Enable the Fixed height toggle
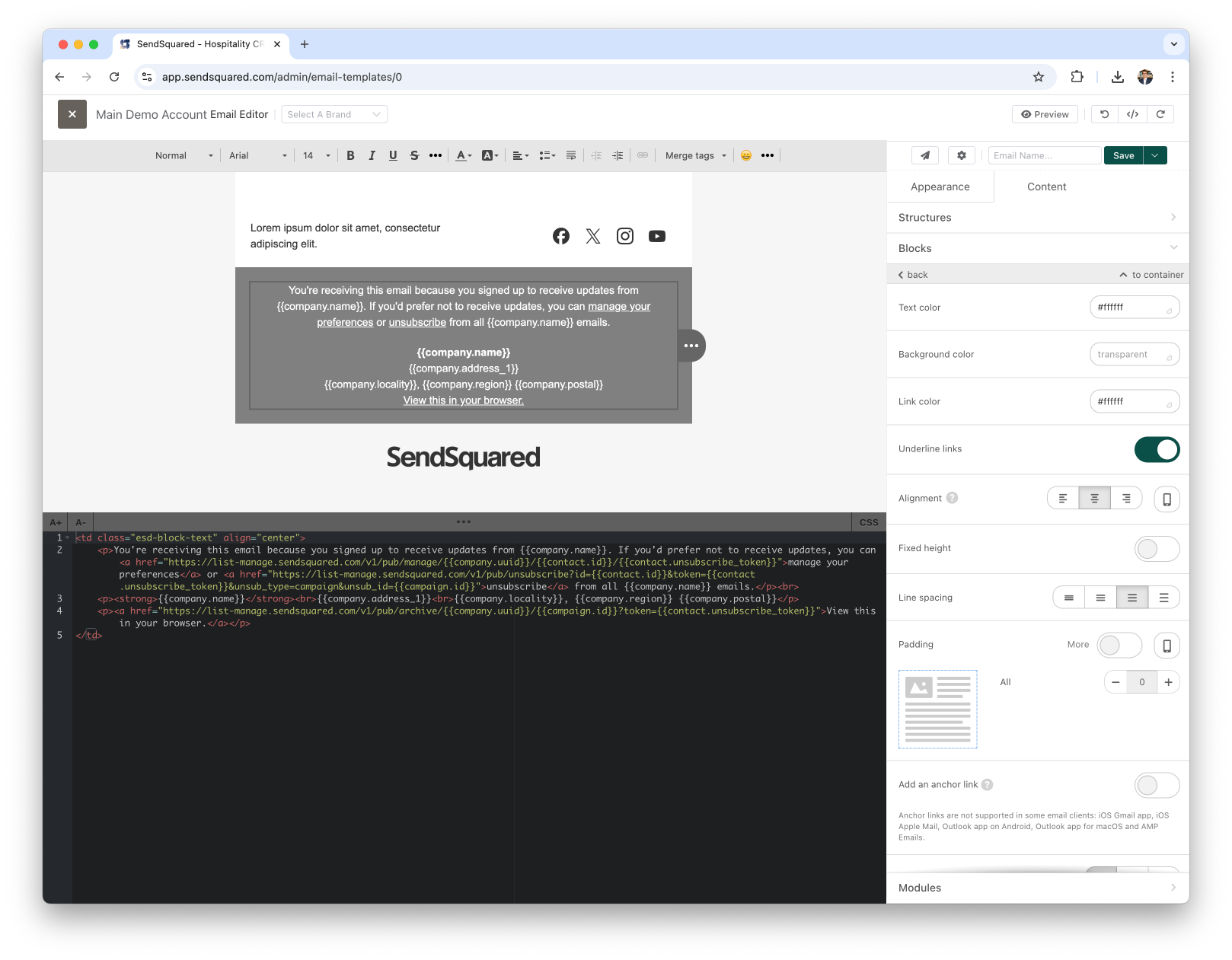The image size is (1232, 960). 1157,548
